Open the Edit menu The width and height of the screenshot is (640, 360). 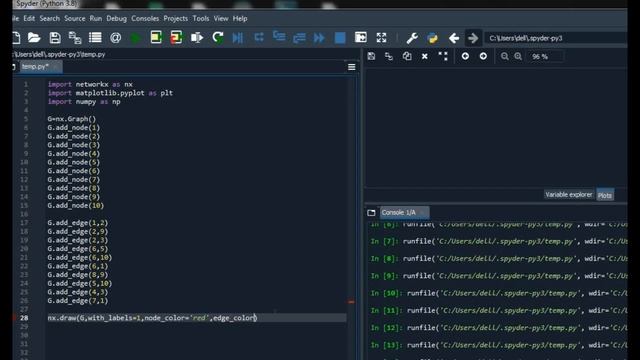coord(29,18)
